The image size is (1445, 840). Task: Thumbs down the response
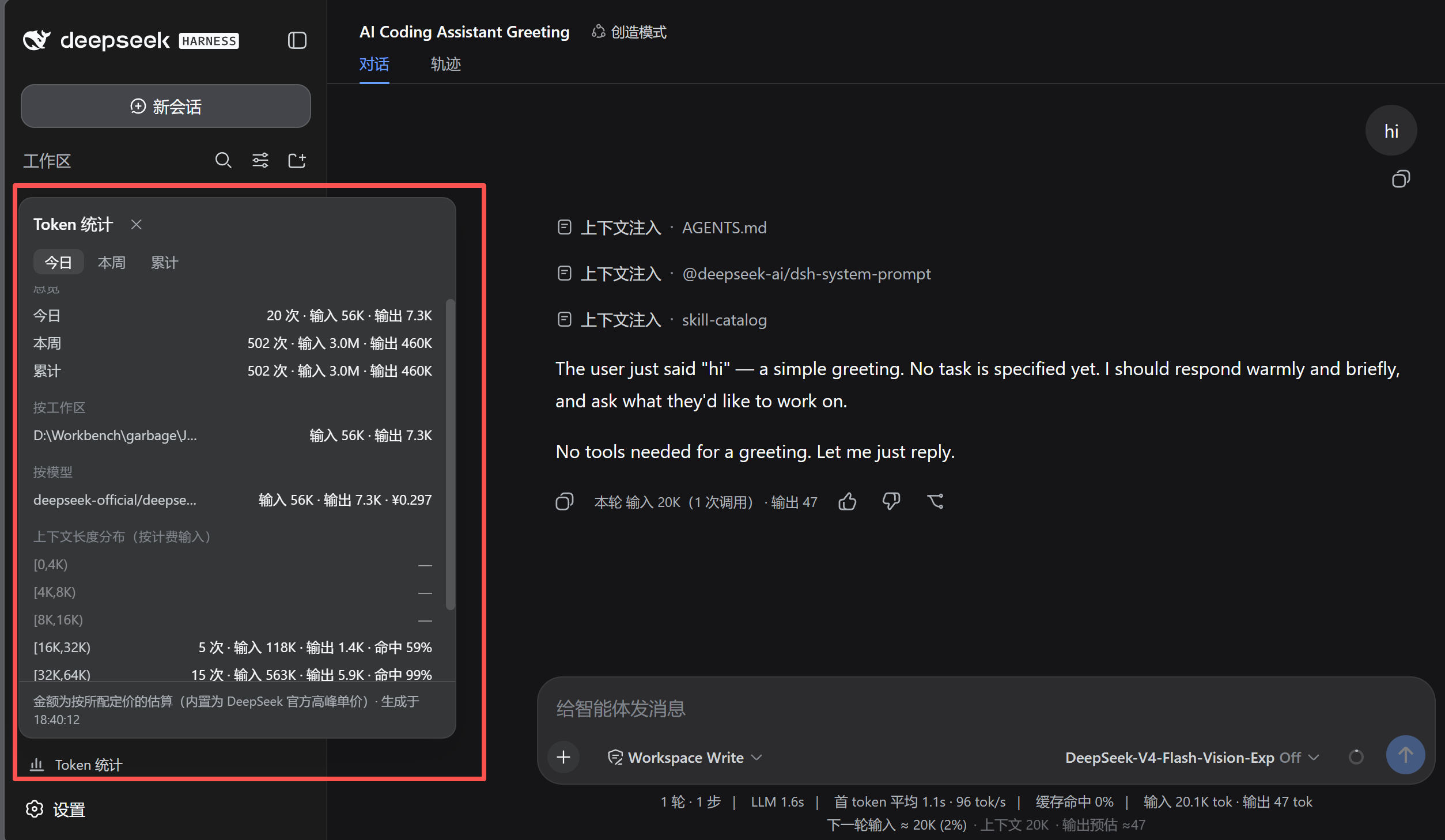891,502
